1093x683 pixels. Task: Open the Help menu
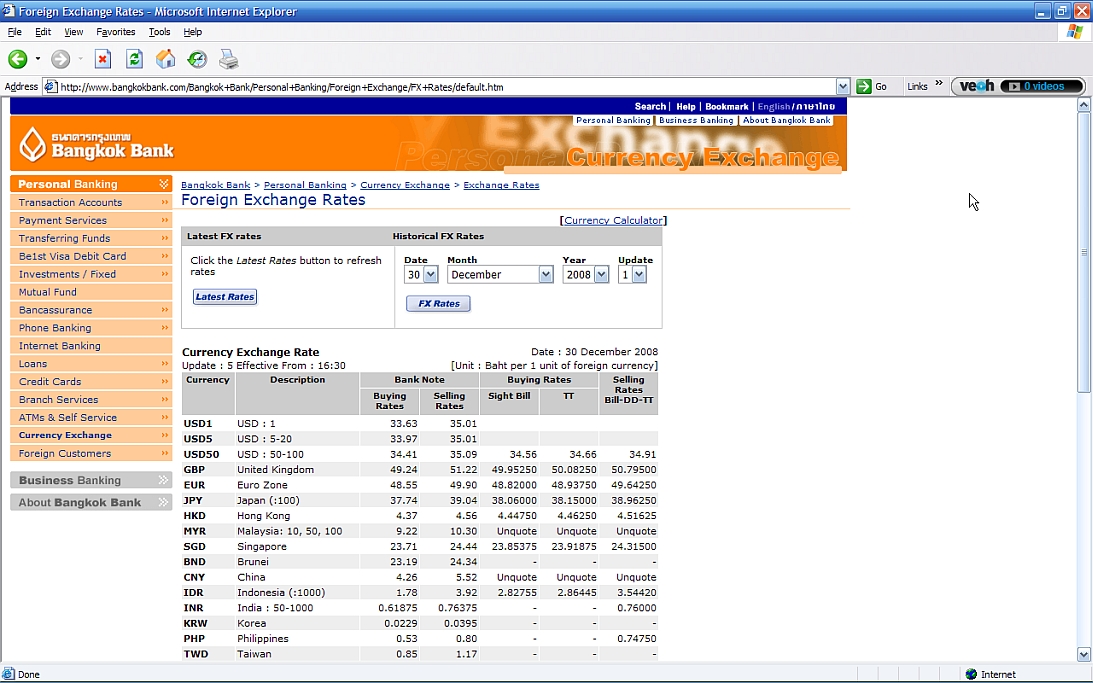pos(192,32)
